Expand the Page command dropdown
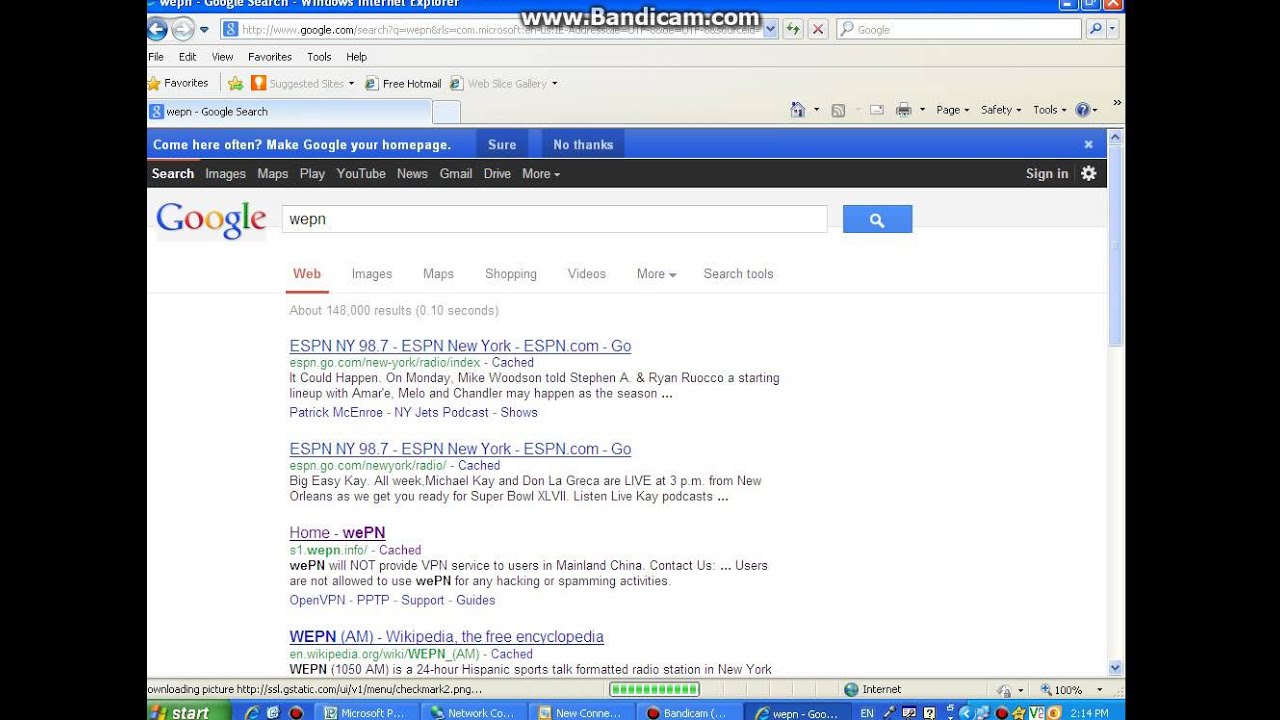1280x720 pixels. (952, 110)
